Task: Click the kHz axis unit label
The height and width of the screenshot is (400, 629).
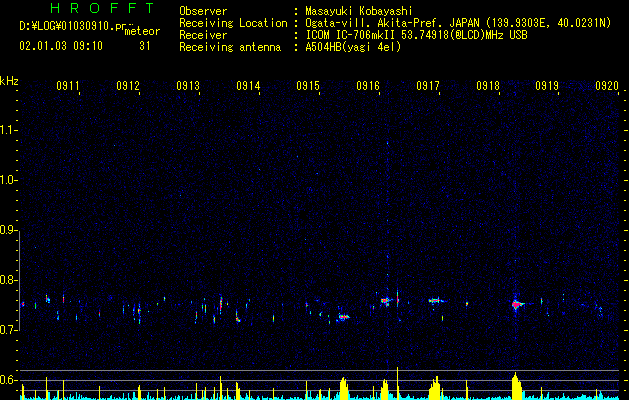Action: [x=9, y=81]
